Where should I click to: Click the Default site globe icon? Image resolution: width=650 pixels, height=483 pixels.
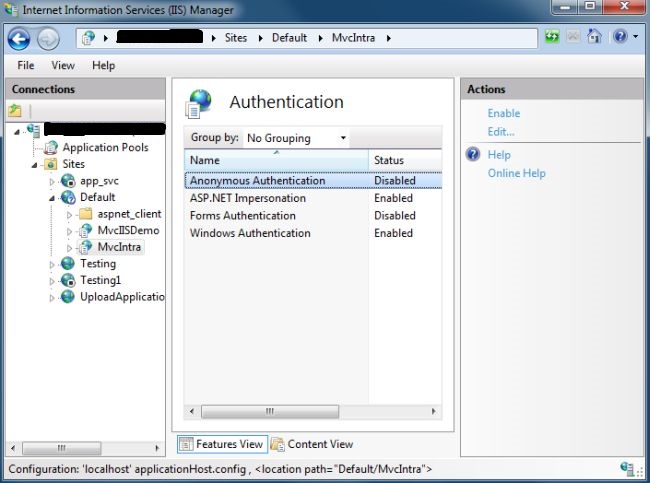pos(68,197)
